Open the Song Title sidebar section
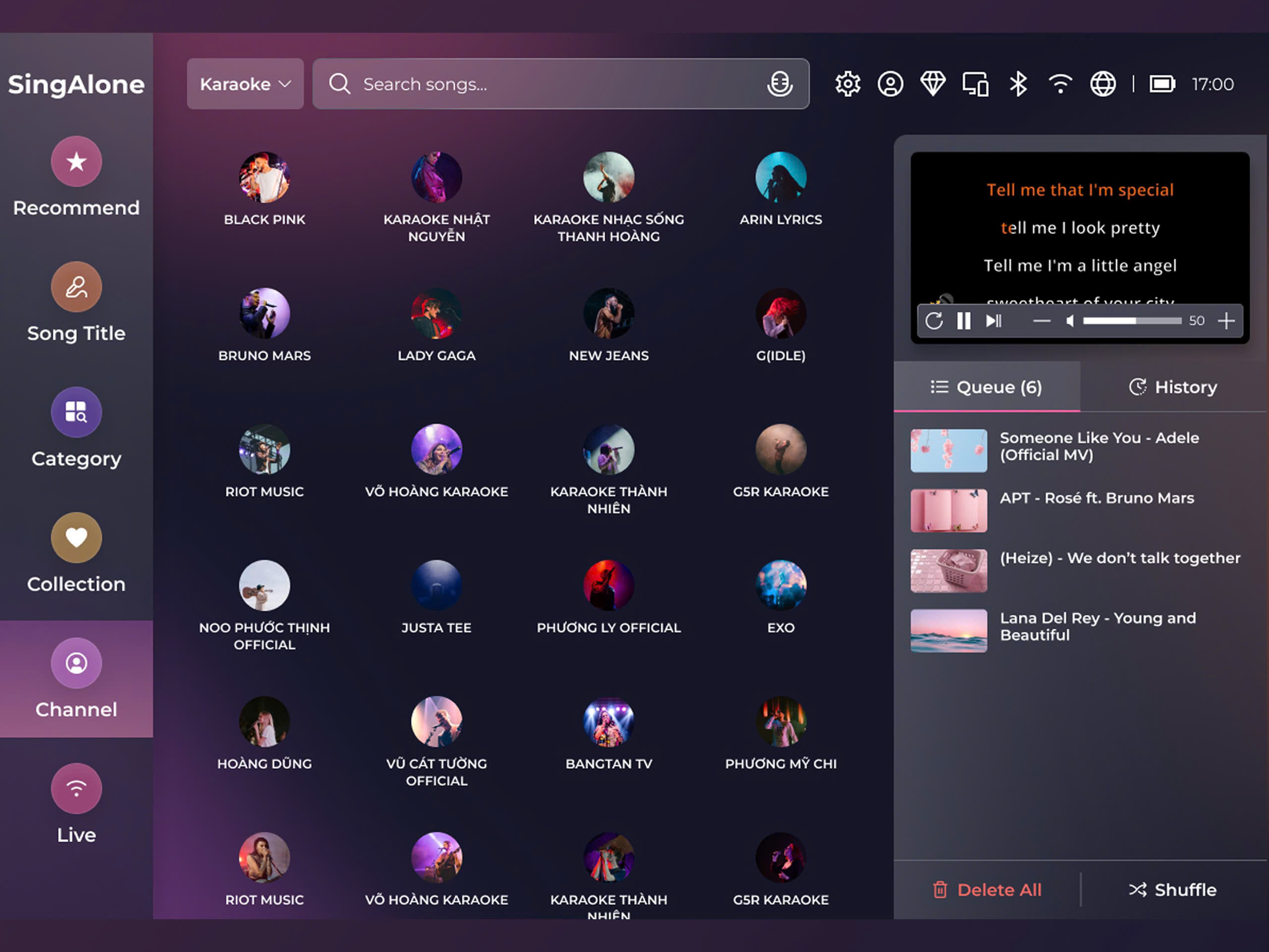 76,302
